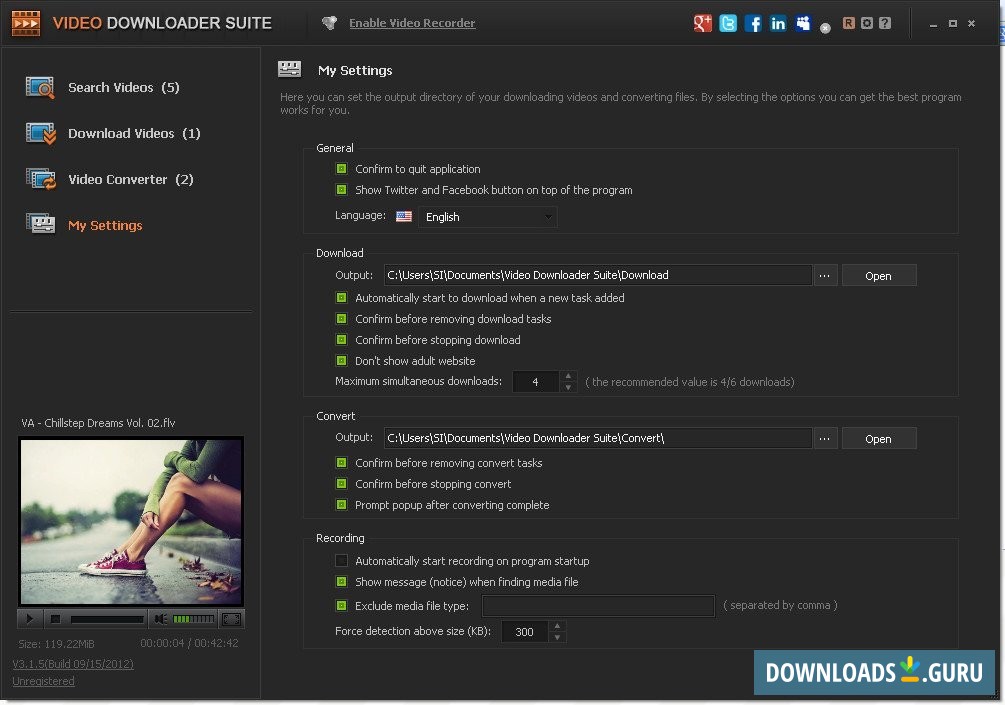The width and height of the screenshot is (1005, 705).
Task: Click the Unregistered link
Action: [x=43, y=681]
